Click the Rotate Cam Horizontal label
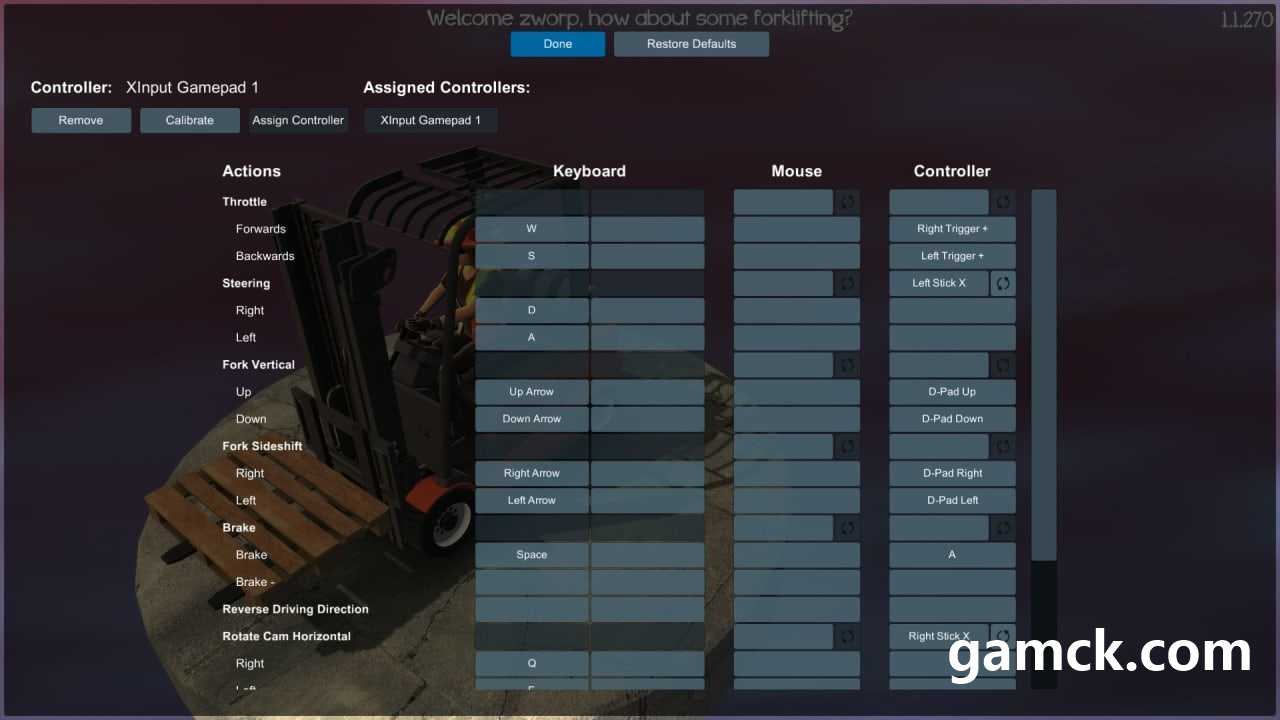The image size is (1280, 720). point(286,636)
